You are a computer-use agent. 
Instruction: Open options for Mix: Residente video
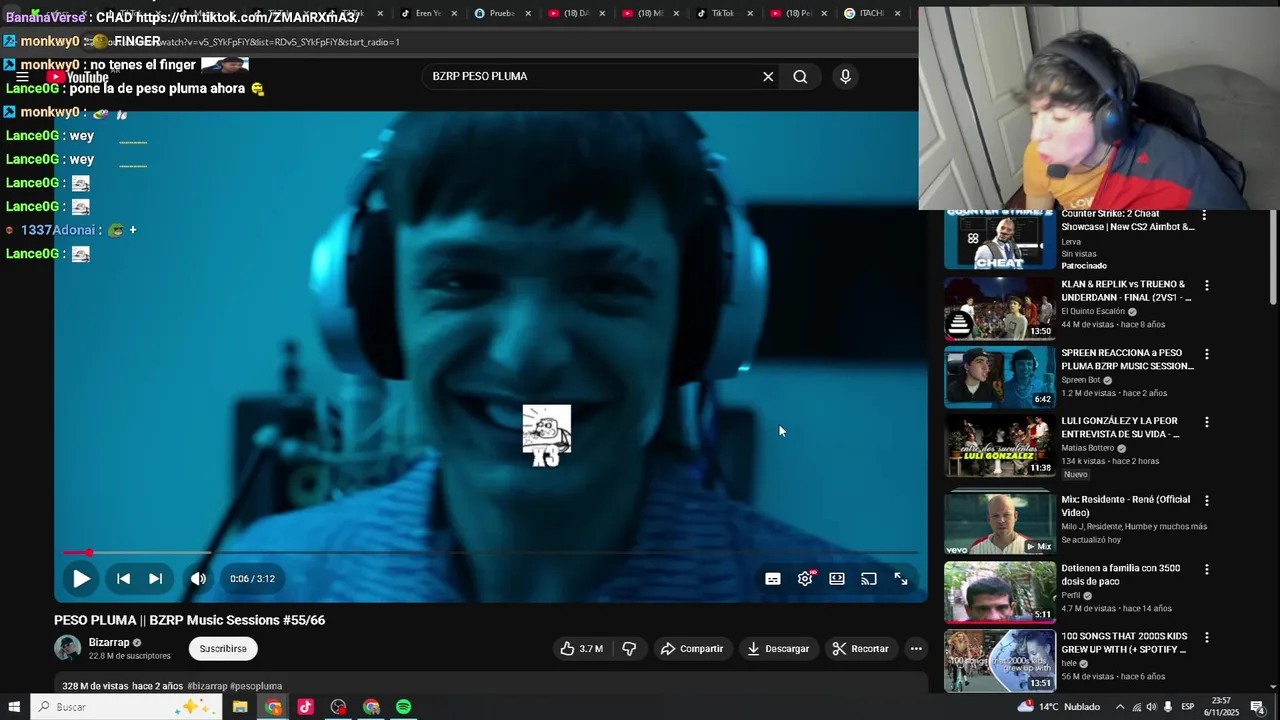(1206, 500)
